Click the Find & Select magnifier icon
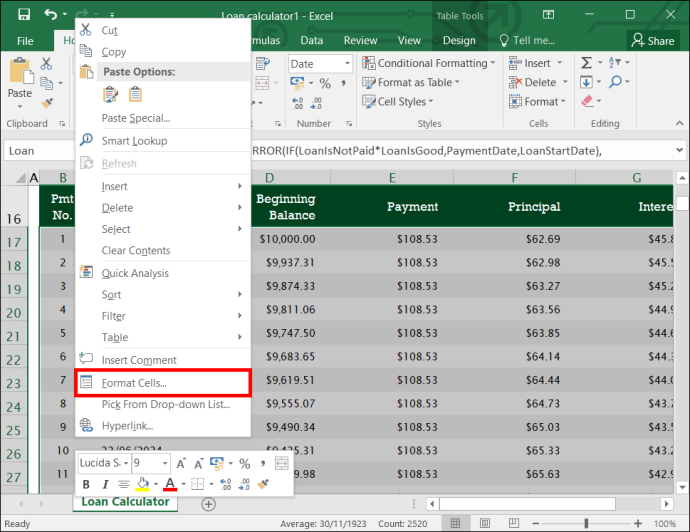 [615, 82]
